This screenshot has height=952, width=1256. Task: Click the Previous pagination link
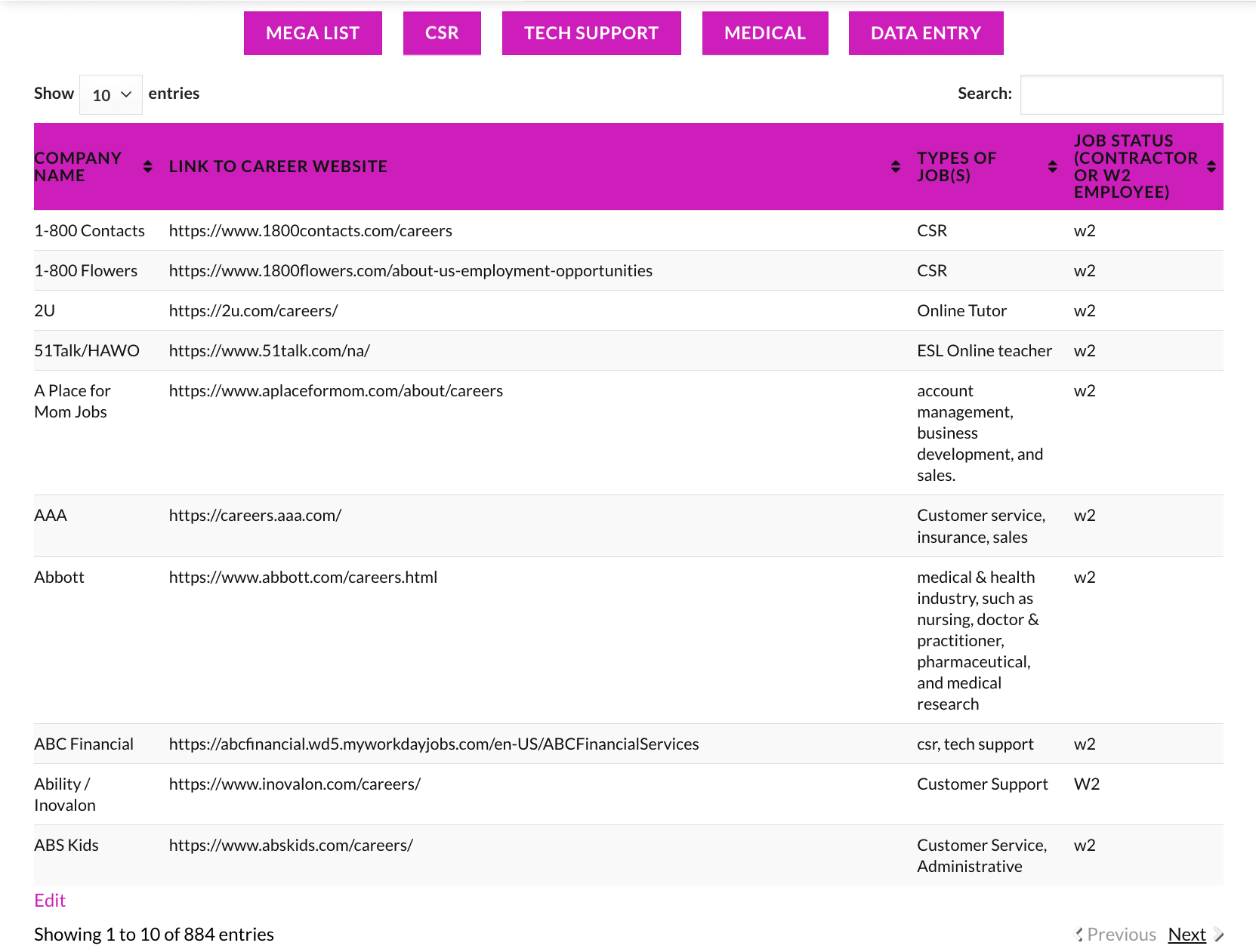tap(1121, 935)
